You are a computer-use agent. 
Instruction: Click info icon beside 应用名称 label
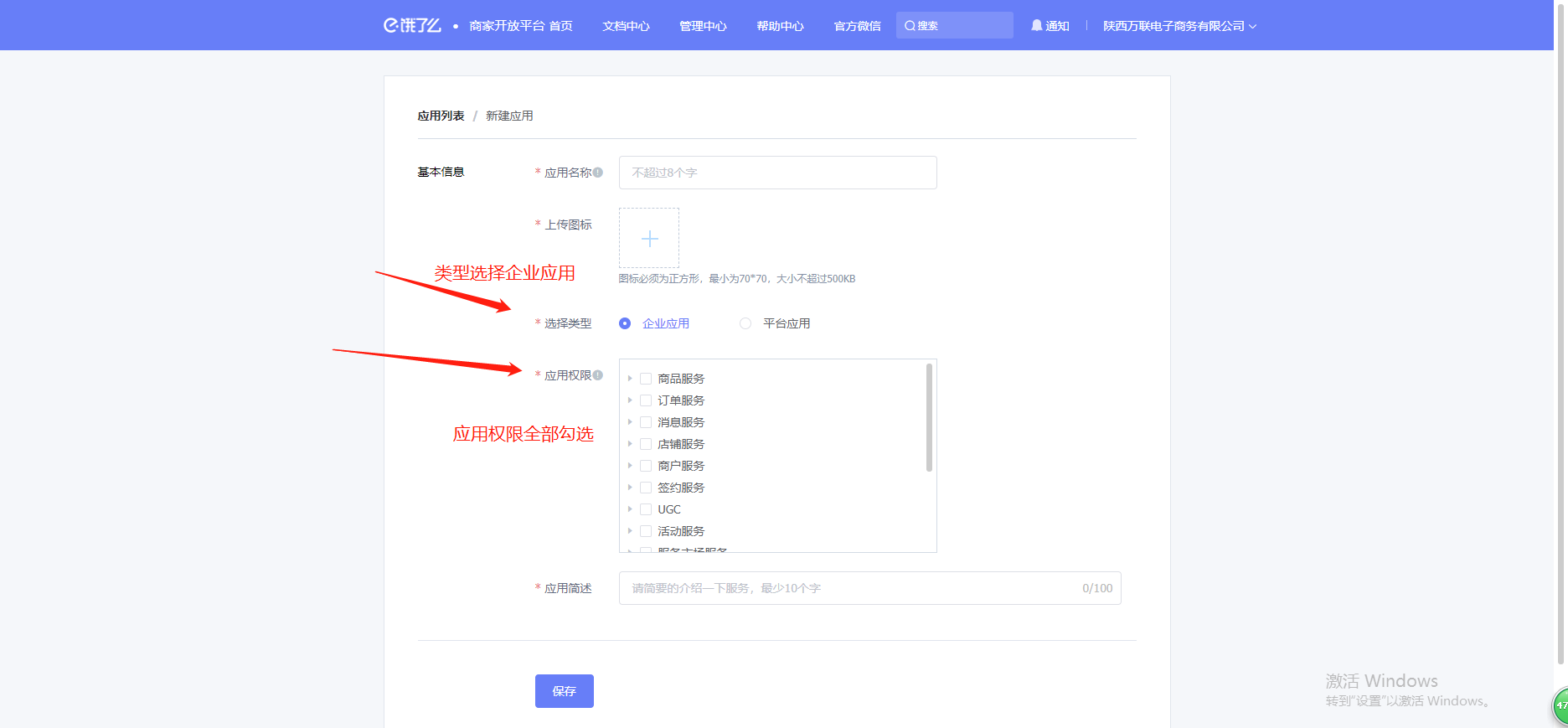(598, 173)
